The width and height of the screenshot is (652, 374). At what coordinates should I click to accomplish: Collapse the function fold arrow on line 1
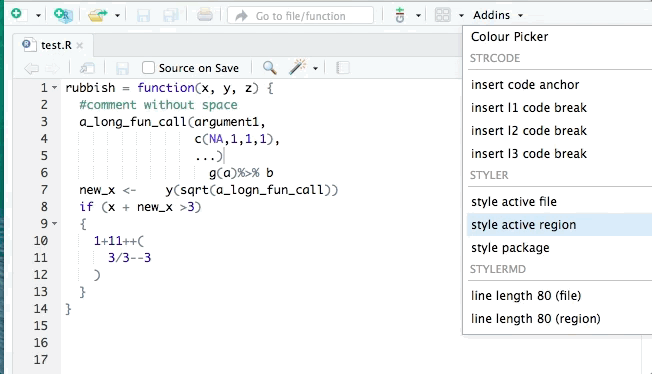54,88
